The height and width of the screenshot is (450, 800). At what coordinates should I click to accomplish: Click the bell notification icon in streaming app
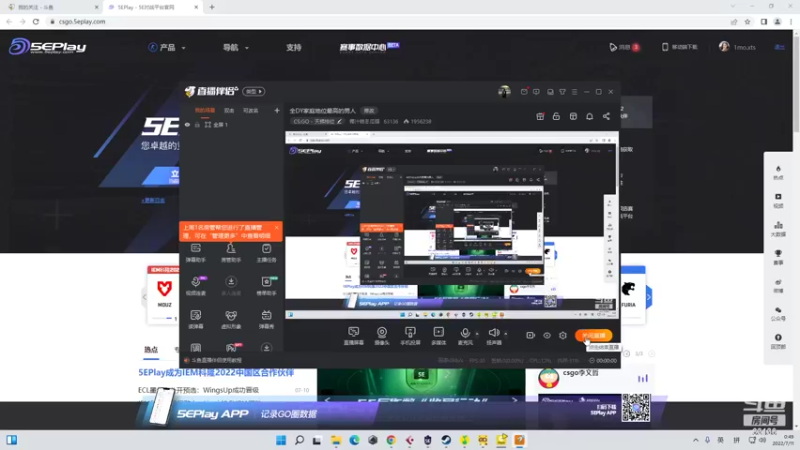coord(589,116)
